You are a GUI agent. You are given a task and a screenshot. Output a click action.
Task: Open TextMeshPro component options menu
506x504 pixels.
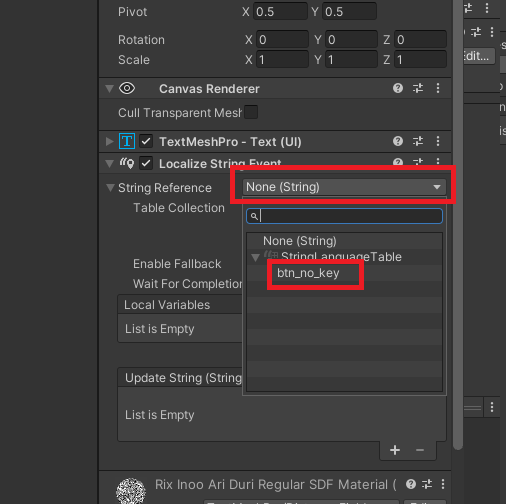pyautogui.click(x=438, y=141)
